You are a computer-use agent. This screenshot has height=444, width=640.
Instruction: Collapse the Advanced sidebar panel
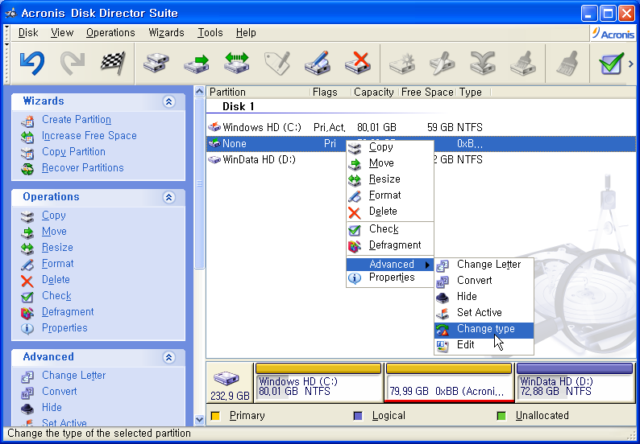click(x=169, y=357)
